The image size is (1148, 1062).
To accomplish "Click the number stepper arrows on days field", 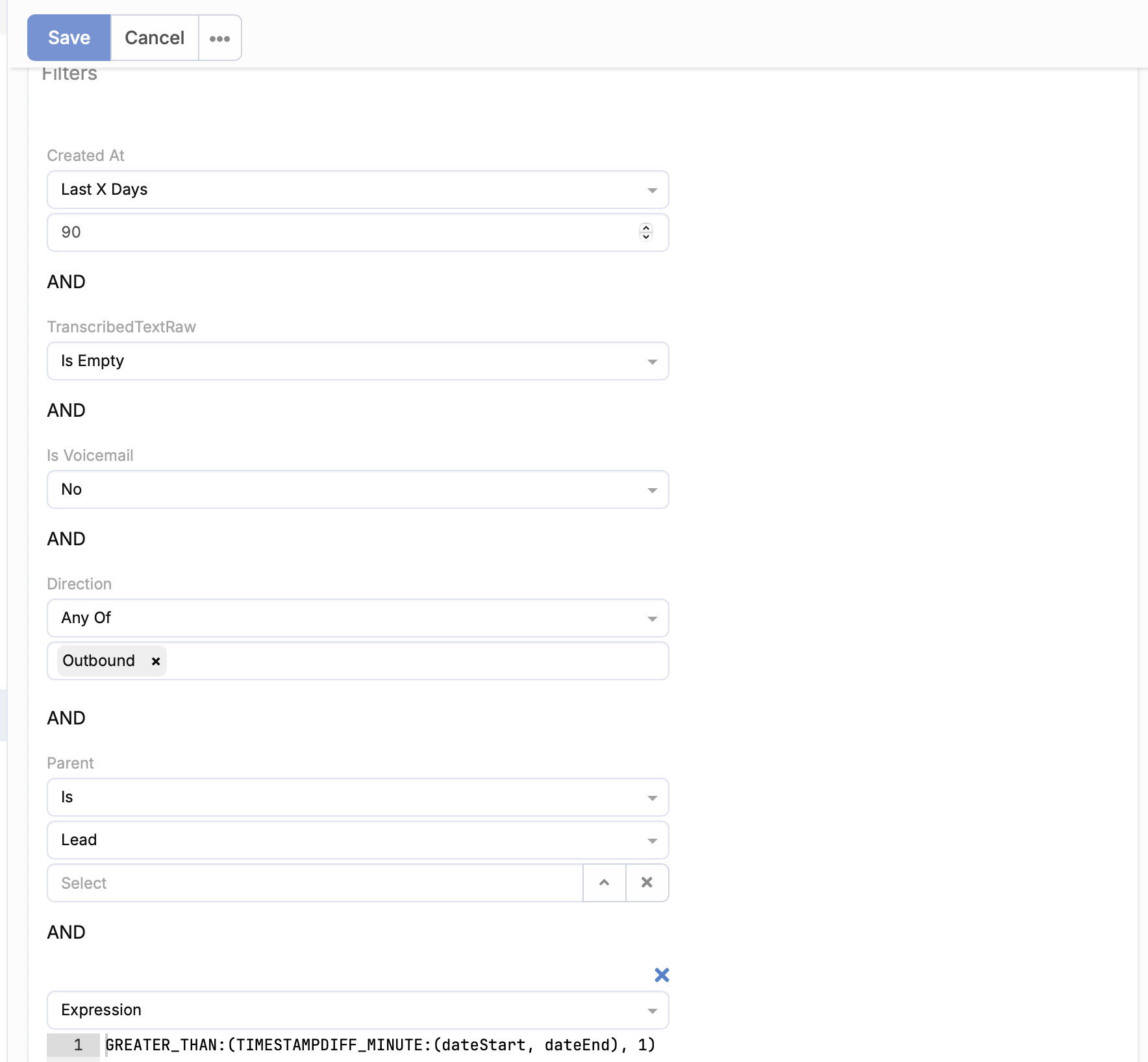I will click(645, 232).
